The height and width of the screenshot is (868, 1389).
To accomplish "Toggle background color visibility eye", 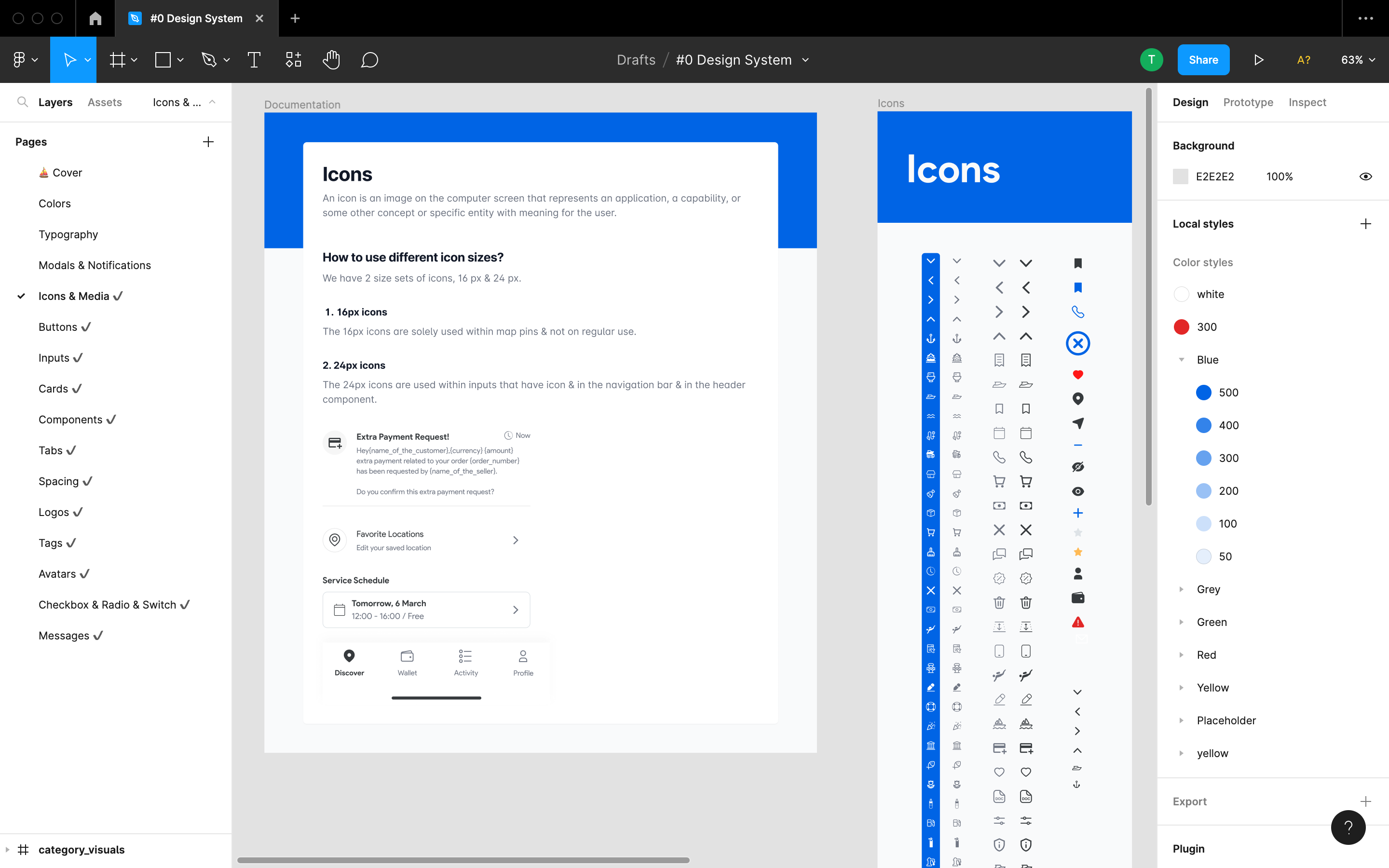I will tap(1365, 176).
